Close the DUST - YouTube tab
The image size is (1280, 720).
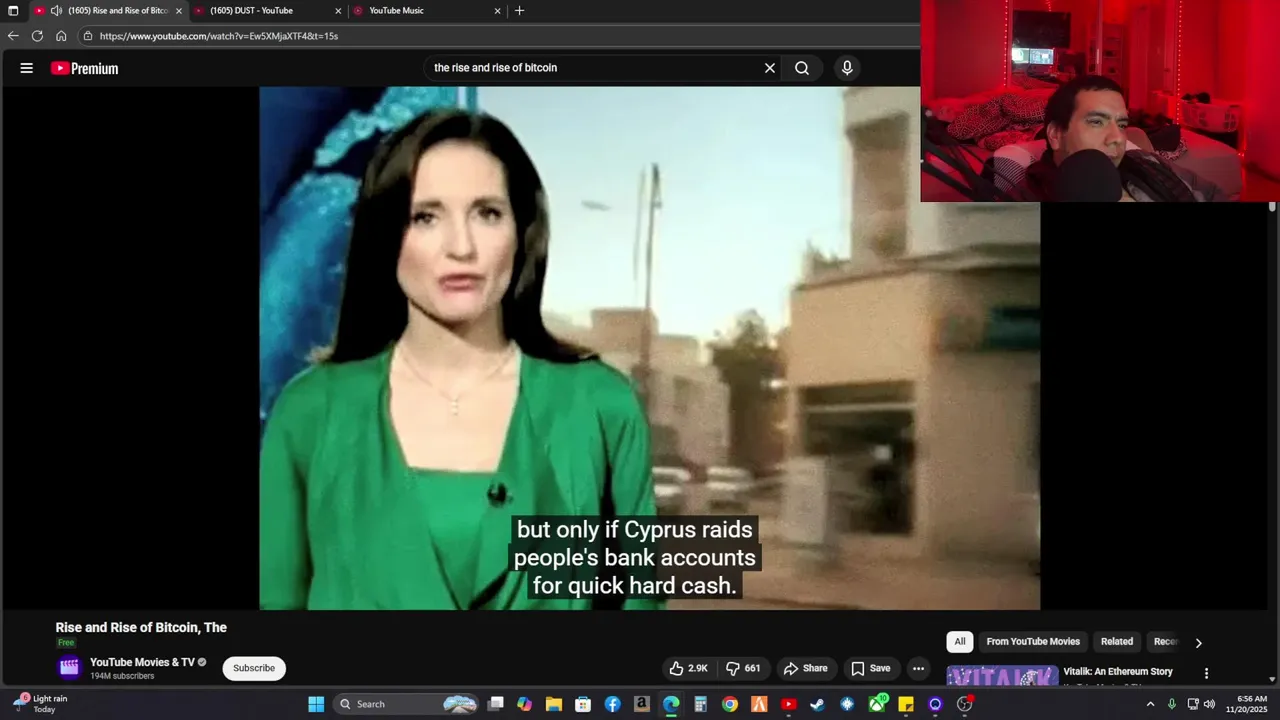point(338,11)
